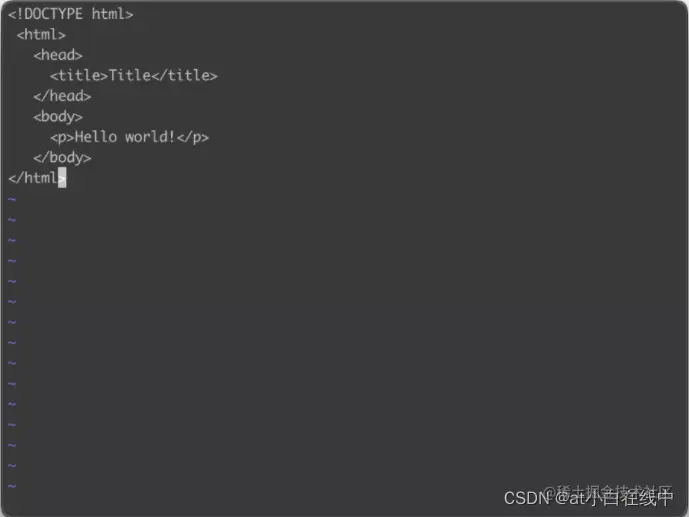Click the word Title inside title tags
Image resolution: width=689 pixels, height=517 pixels.
pyautogui.click(x=130, y=76)
